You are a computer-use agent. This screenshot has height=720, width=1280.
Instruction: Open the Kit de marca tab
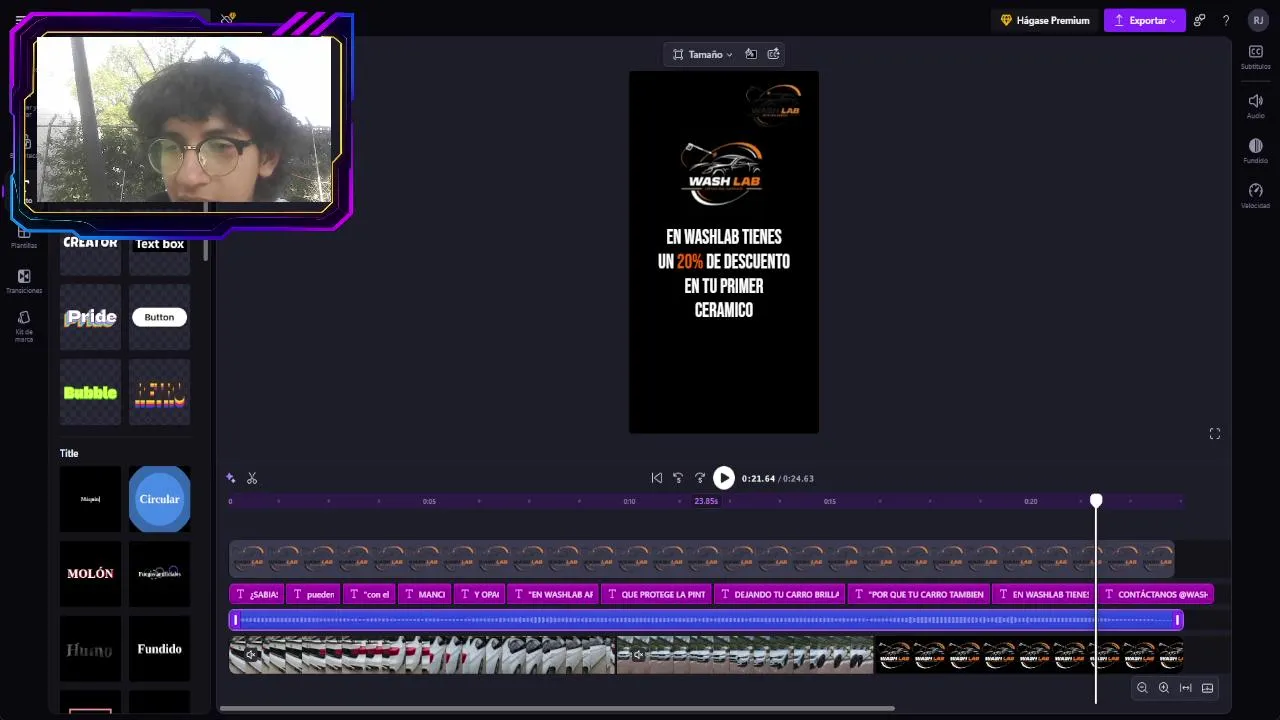pos(24,326)
